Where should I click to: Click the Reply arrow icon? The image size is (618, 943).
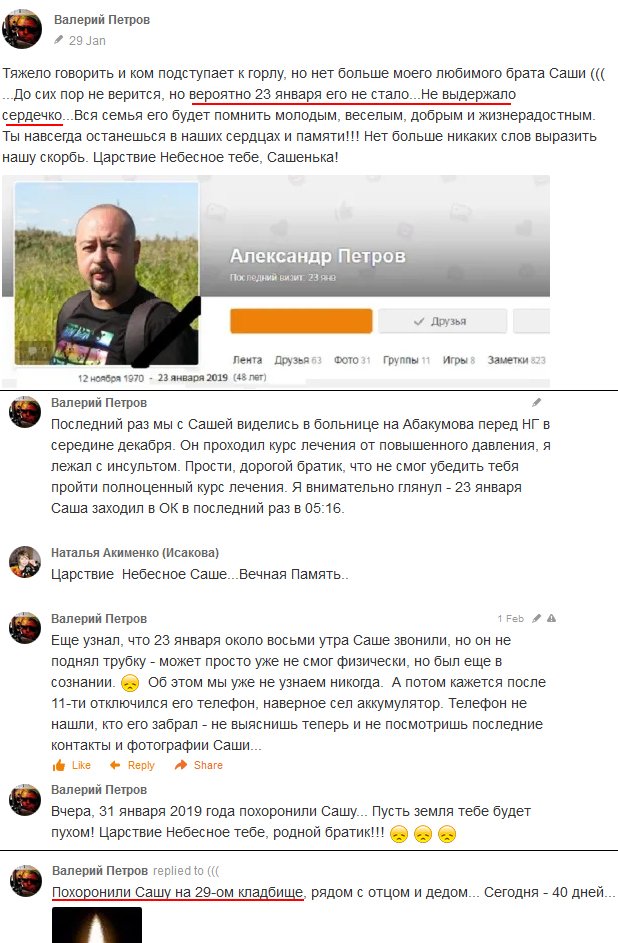(x=115, y=765)
